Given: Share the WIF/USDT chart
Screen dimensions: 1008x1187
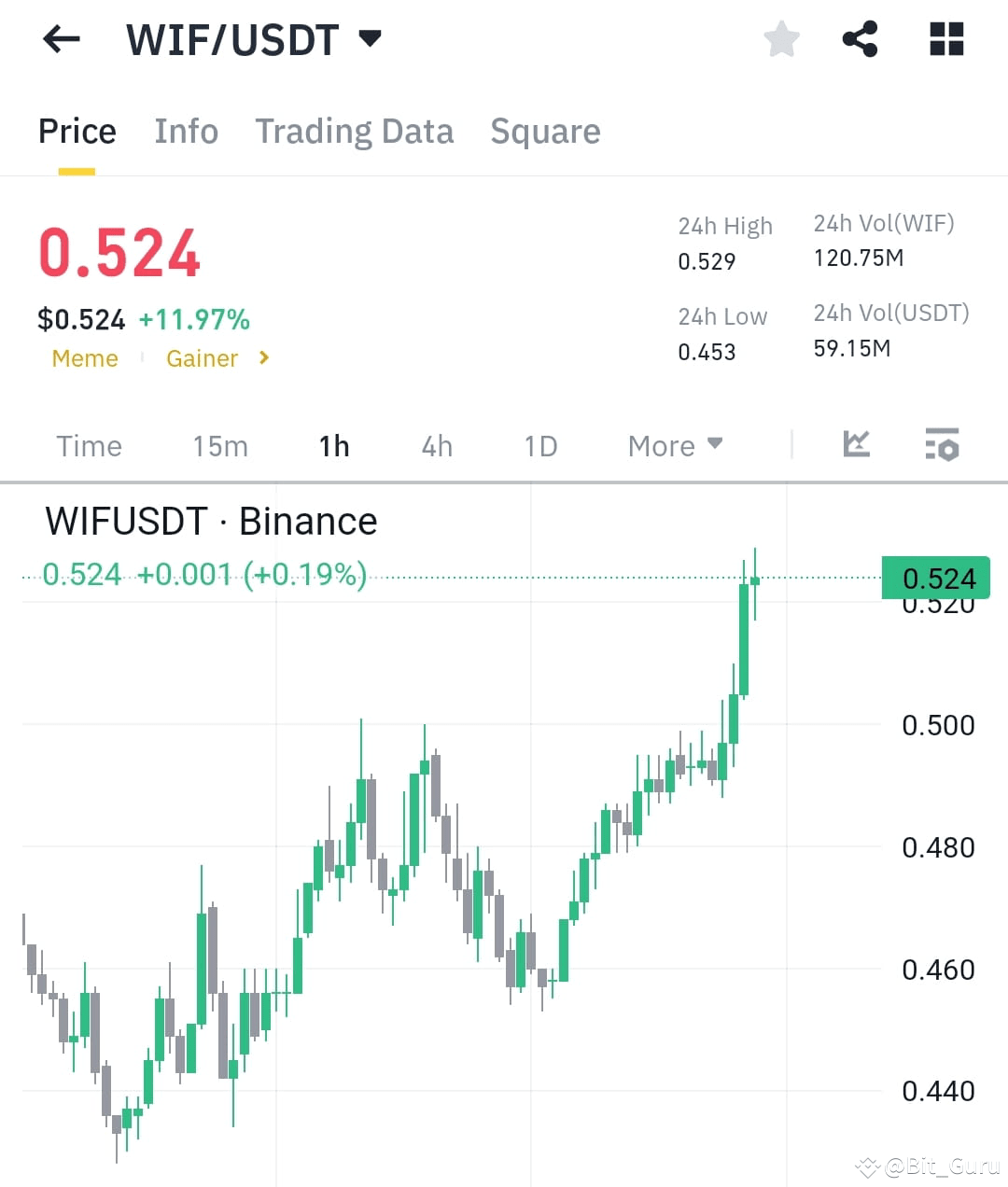Looking at the screenshot, I should click(x=860, y=39).
